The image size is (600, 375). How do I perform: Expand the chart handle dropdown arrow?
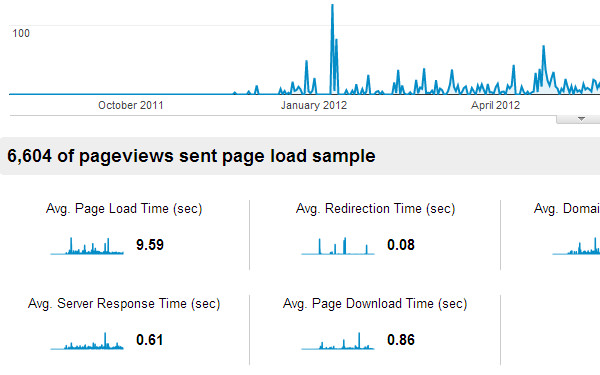coord(581,119)
